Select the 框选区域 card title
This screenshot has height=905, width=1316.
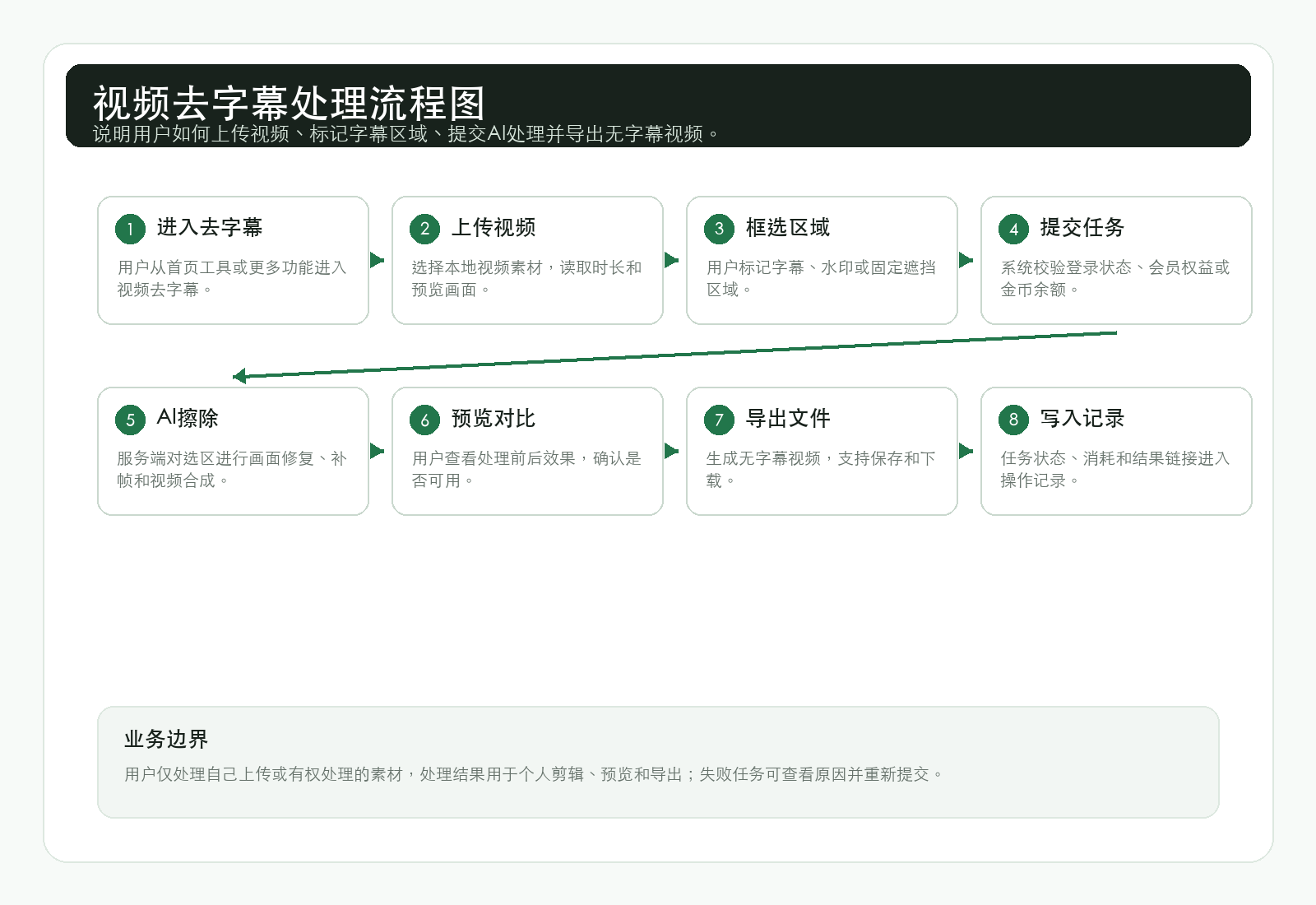tap(788, 227)
